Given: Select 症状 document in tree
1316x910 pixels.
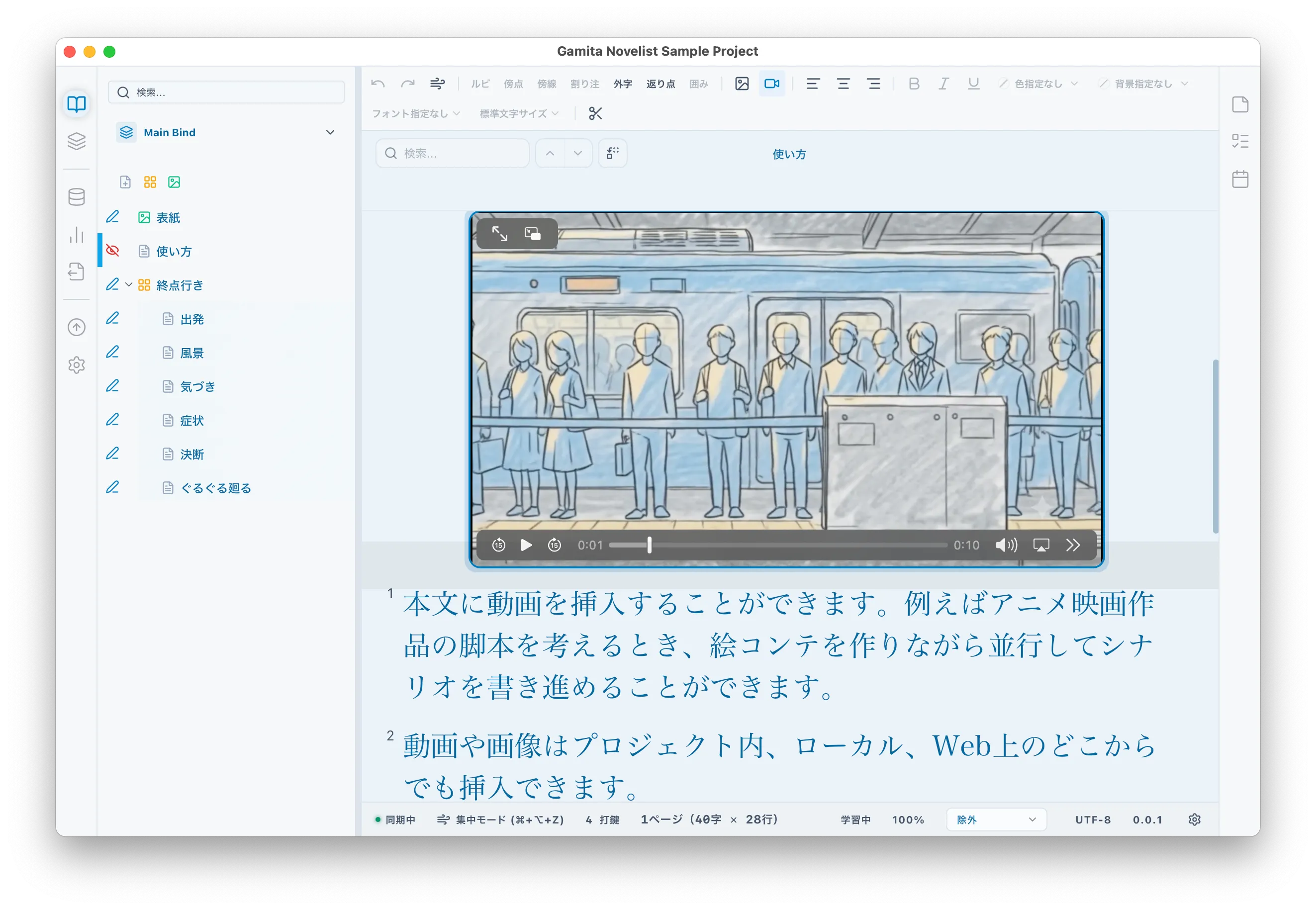Looking at the screenshot, I should coord(191,420).
